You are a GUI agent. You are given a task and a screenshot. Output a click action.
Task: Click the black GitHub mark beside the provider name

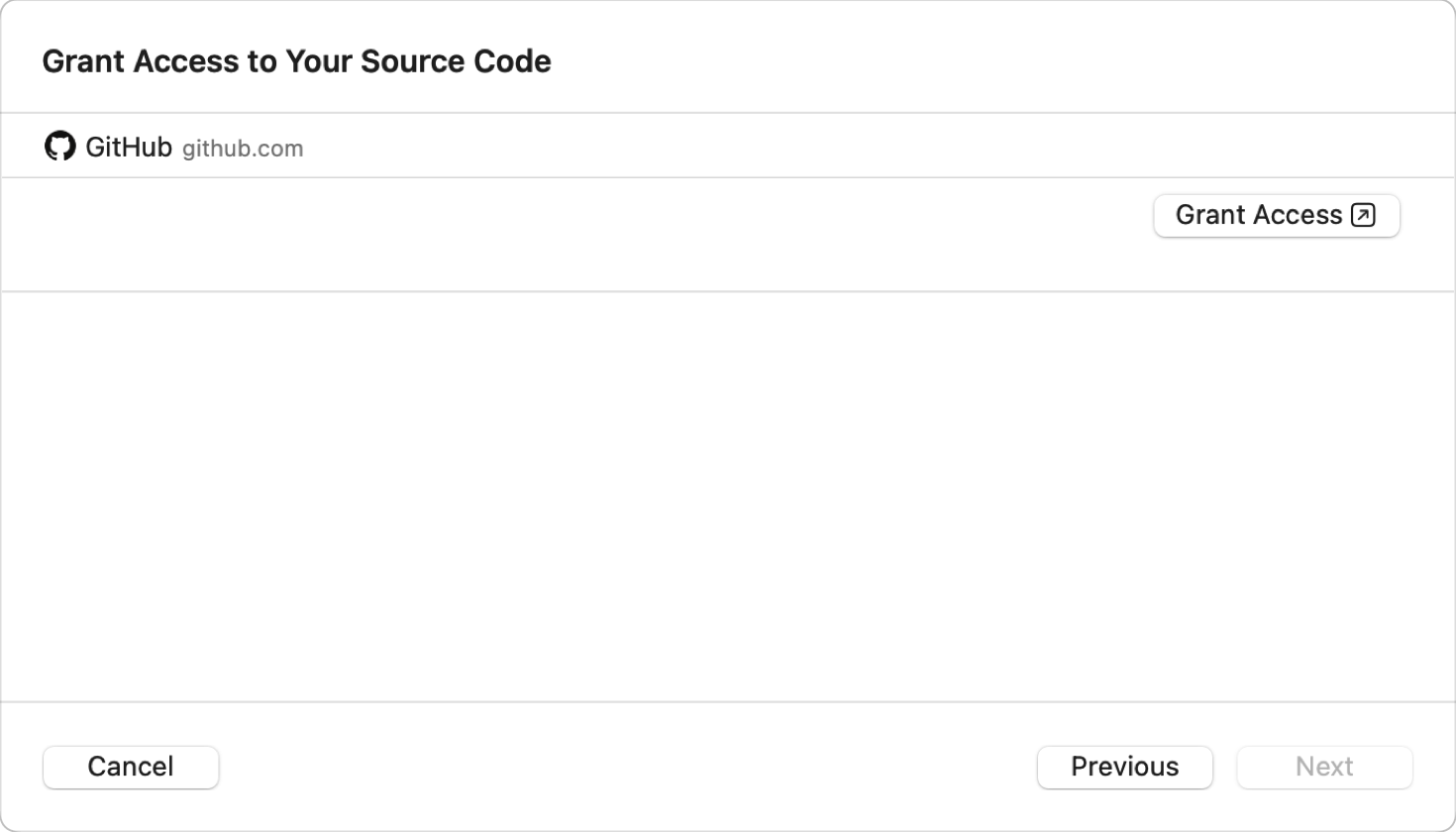pyautogui.click(x=60, y=147)
